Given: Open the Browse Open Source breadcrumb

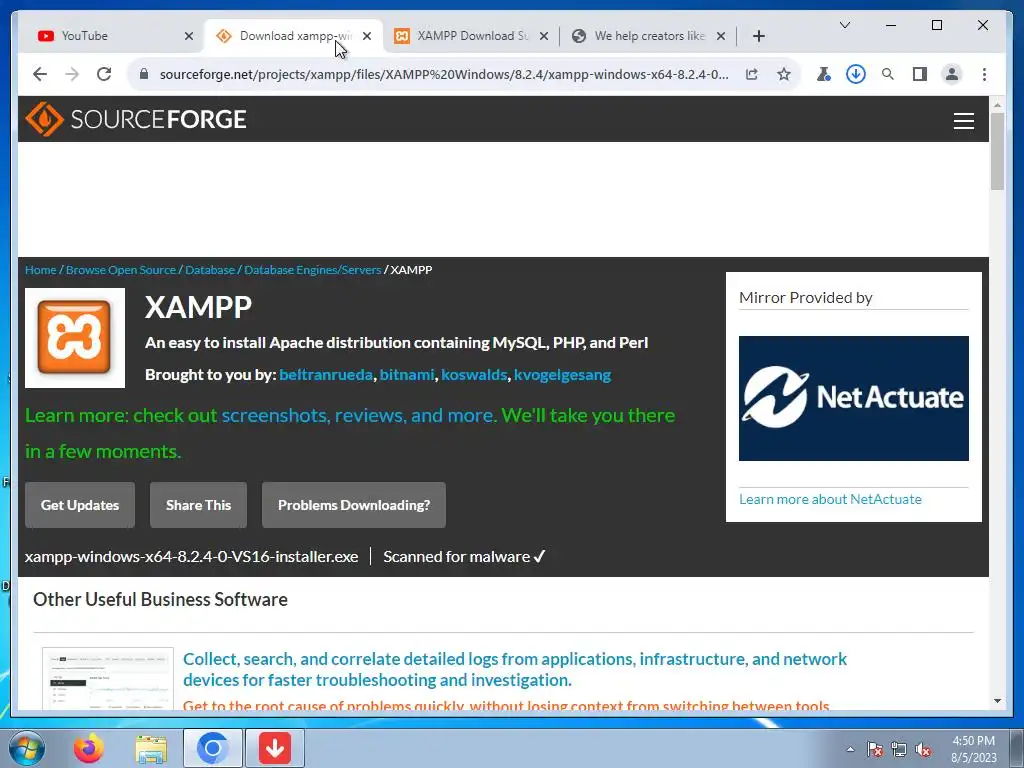Looking at the screenshot, I should point(121,270).
